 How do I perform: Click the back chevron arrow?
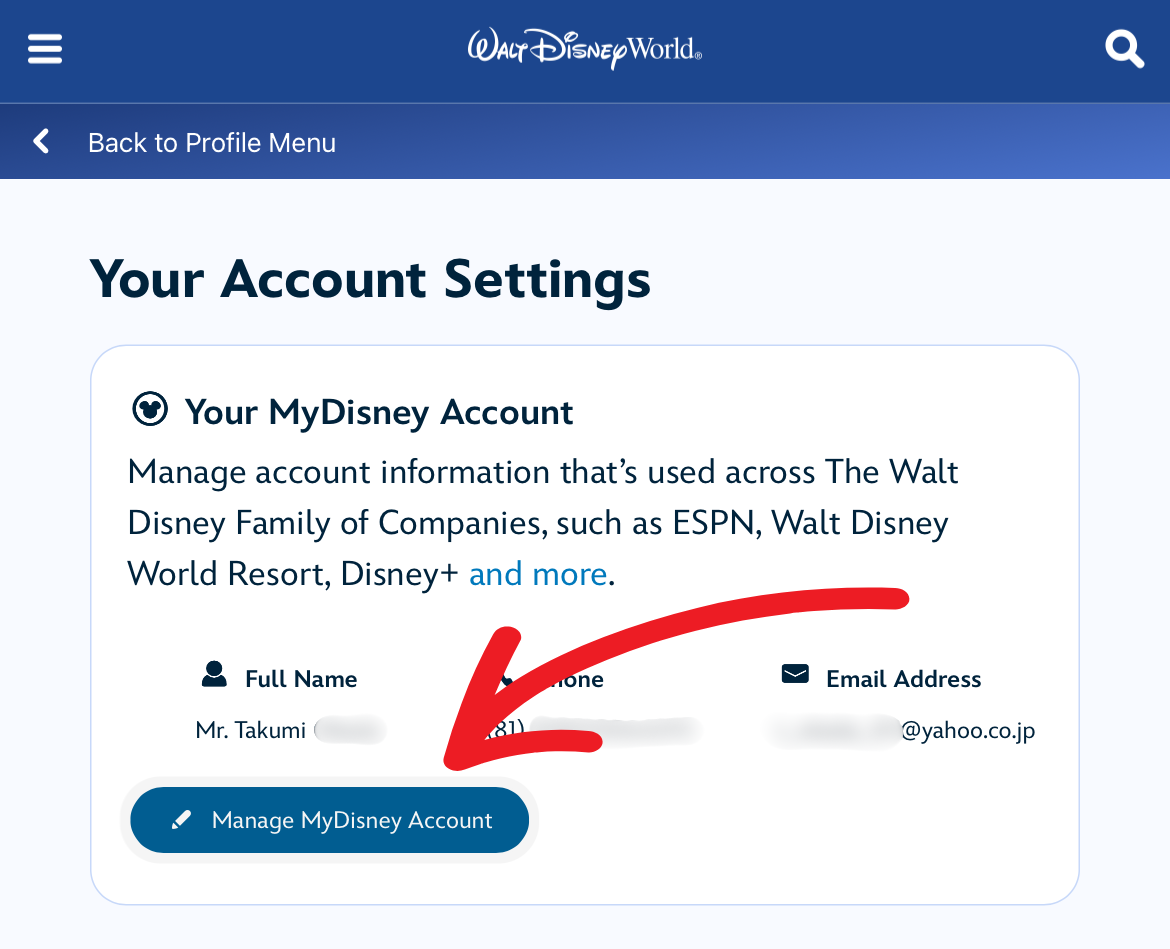pos(42,141)
